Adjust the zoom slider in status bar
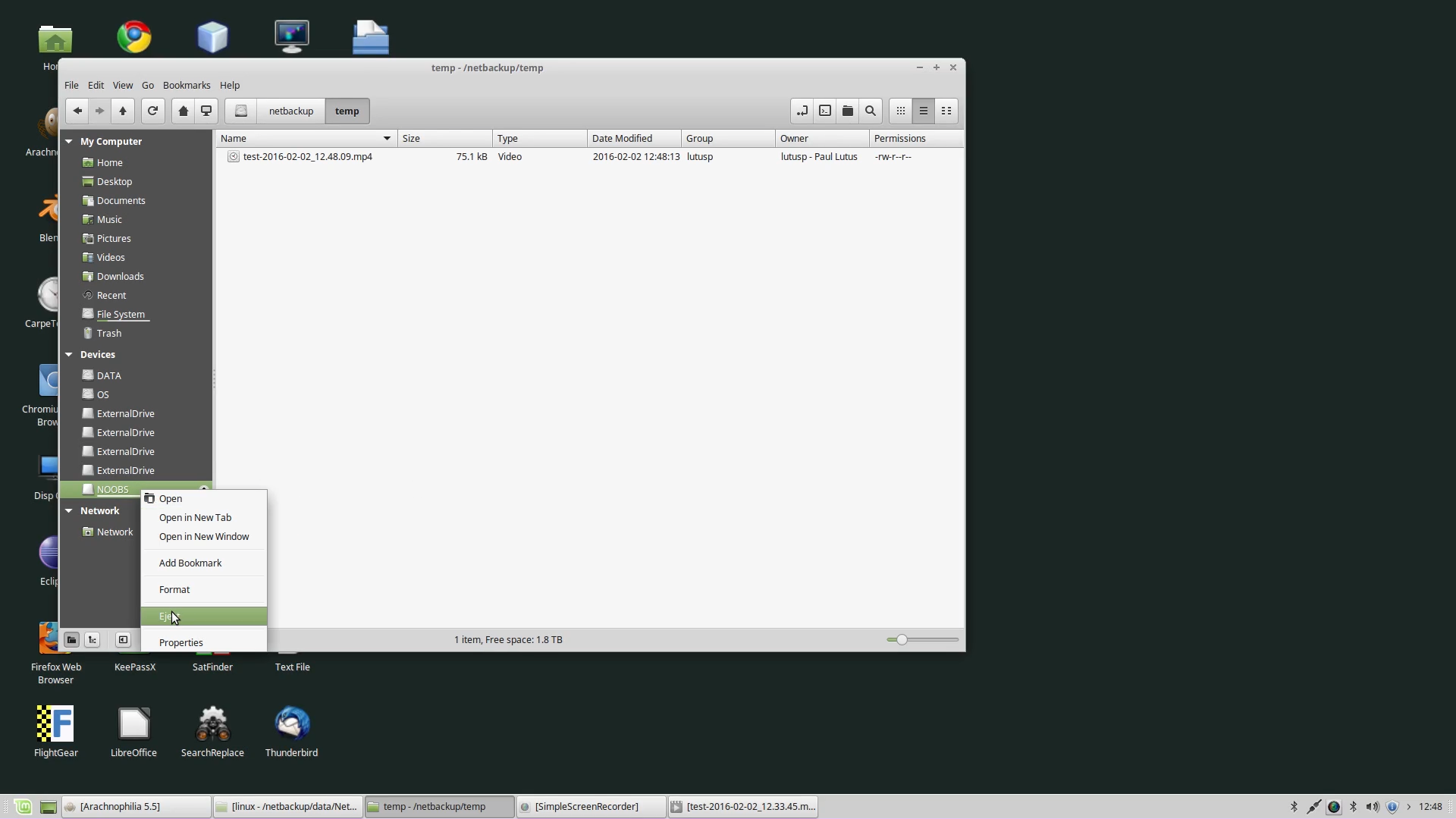This screenshot has width=1456, height=819. 902,640
